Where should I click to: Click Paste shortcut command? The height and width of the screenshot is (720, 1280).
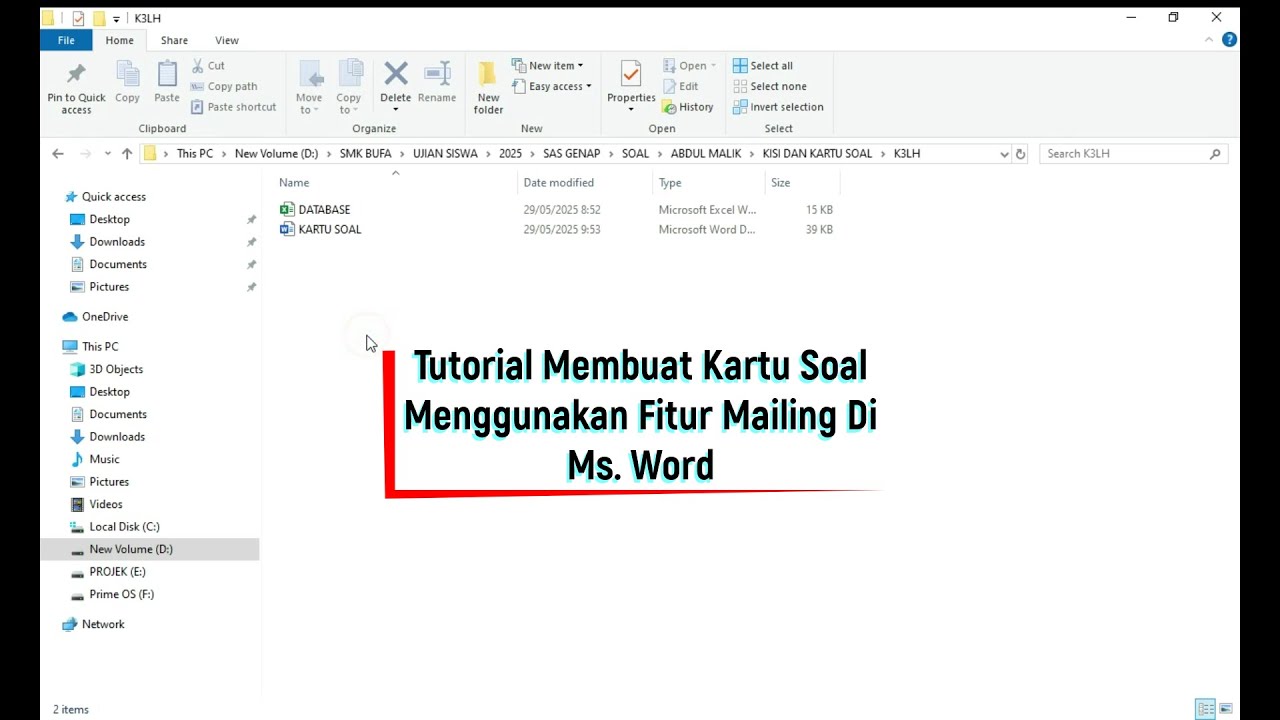pos(233,107)
